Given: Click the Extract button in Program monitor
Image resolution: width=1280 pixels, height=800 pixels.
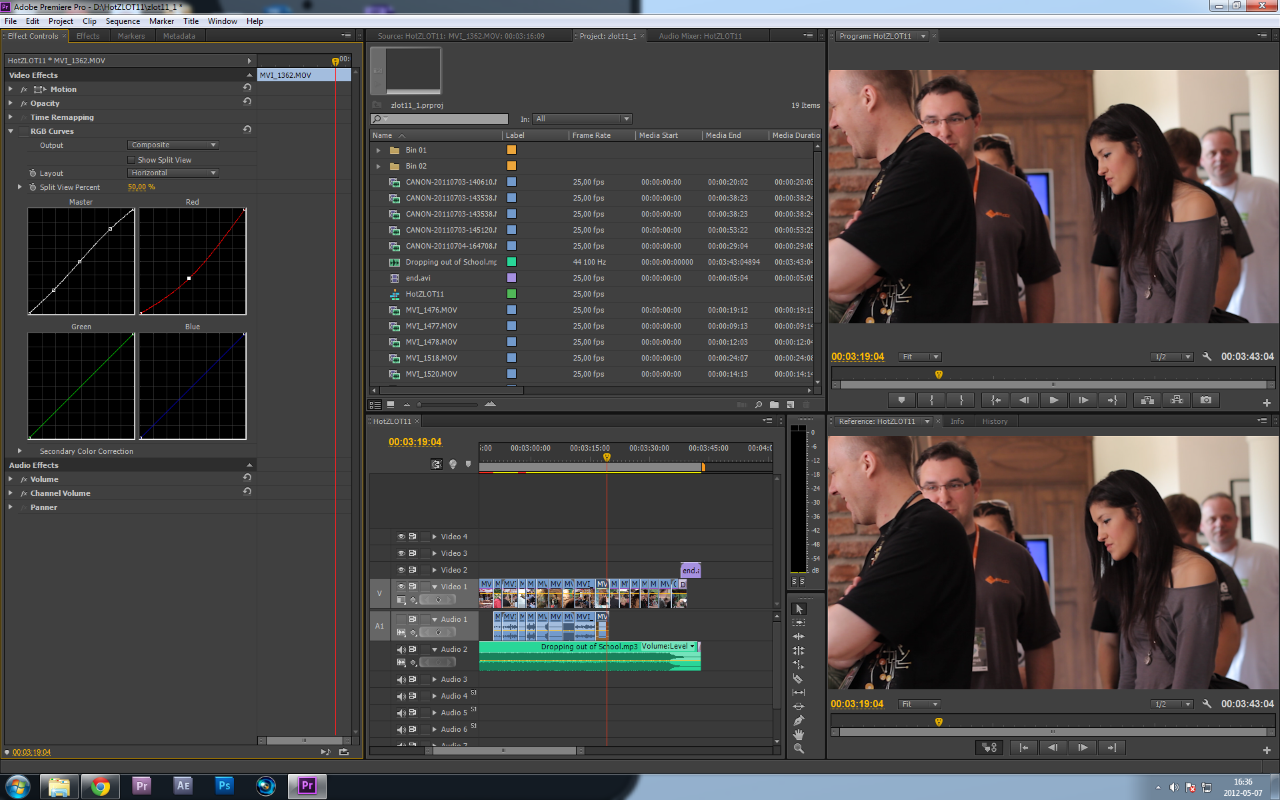Looking at the screenshot, I should click(x=1175, y=400).
